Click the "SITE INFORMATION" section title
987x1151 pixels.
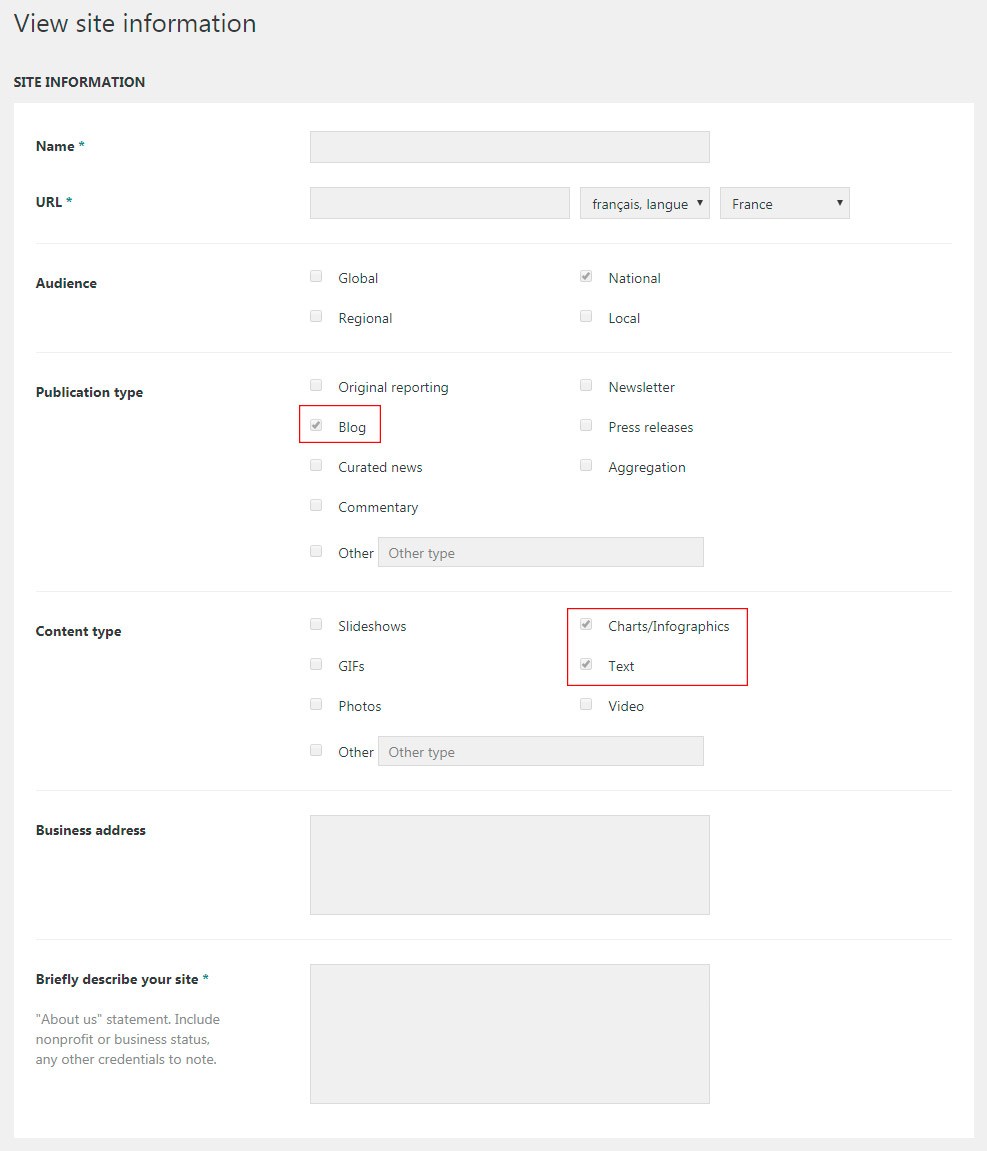pos(79,82)
